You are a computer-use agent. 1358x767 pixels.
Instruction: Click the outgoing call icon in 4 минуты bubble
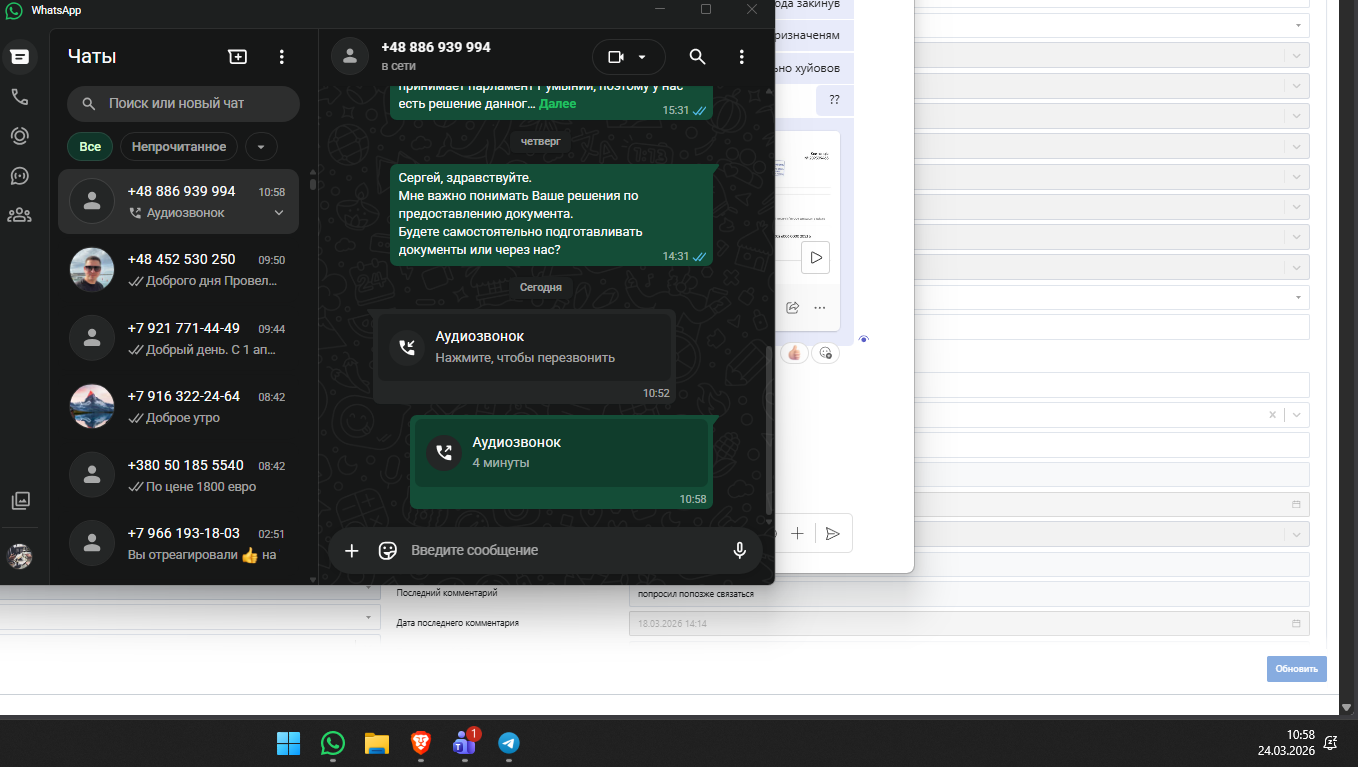tap(444, 453)
